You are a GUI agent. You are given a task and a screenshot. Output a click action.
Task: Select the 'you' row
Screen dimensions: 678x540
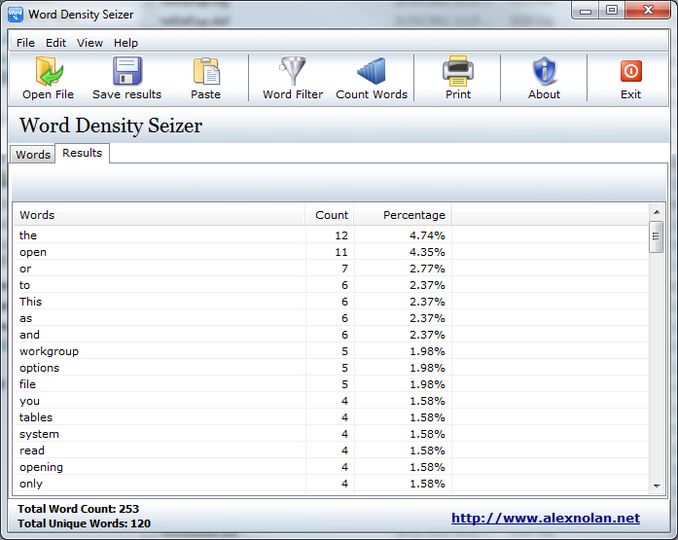[x=331, y=401]
